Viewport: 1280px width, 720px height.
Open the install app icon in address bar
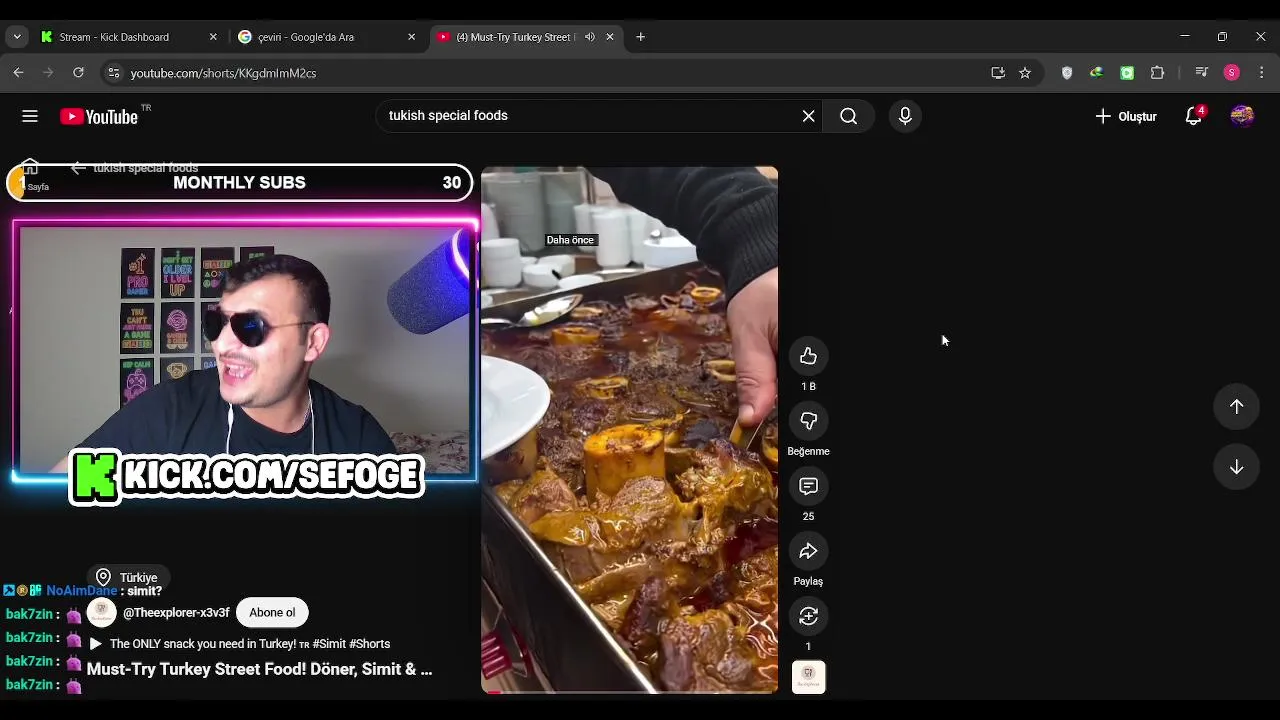[997, 73]
